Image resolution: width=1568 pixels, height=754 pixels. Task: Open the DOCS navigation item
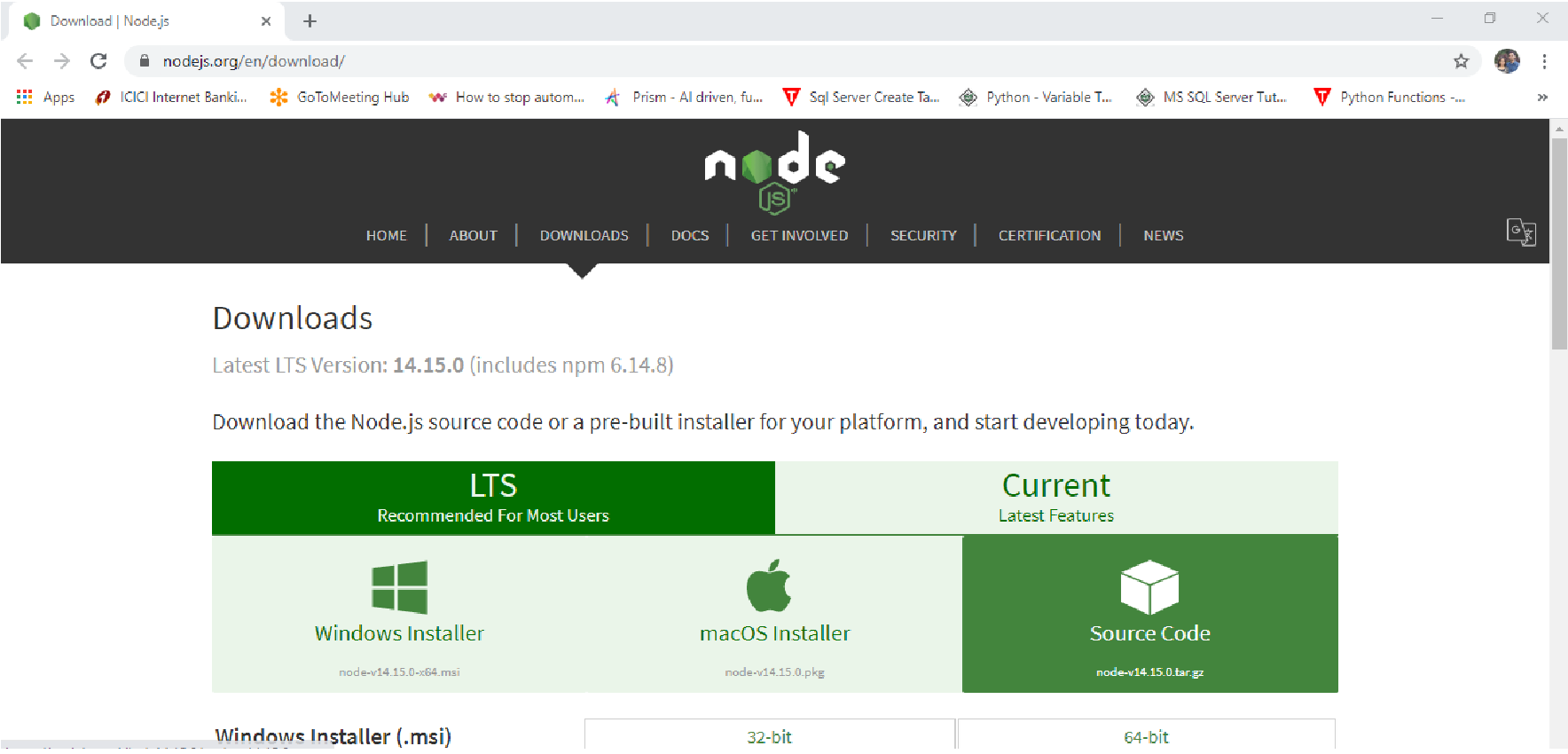point(690,236)
